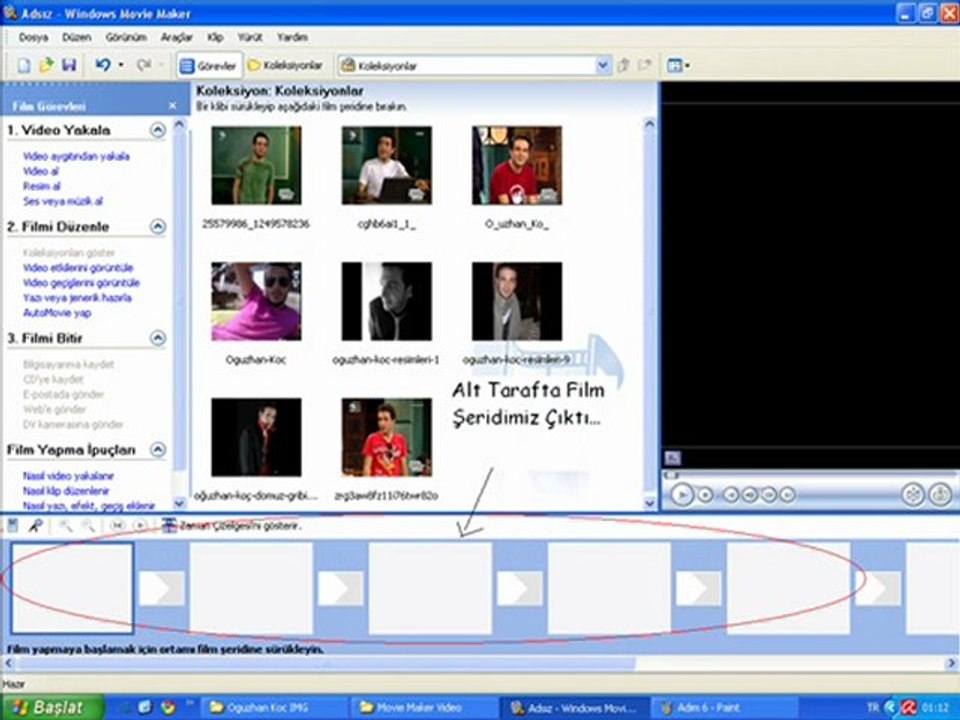Stop the preview monitor playback

[705, 495]
